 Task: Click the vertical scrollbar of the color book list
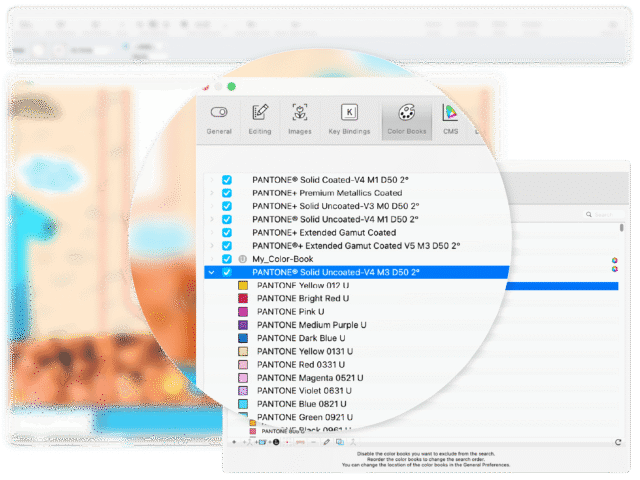coord(622,227)
